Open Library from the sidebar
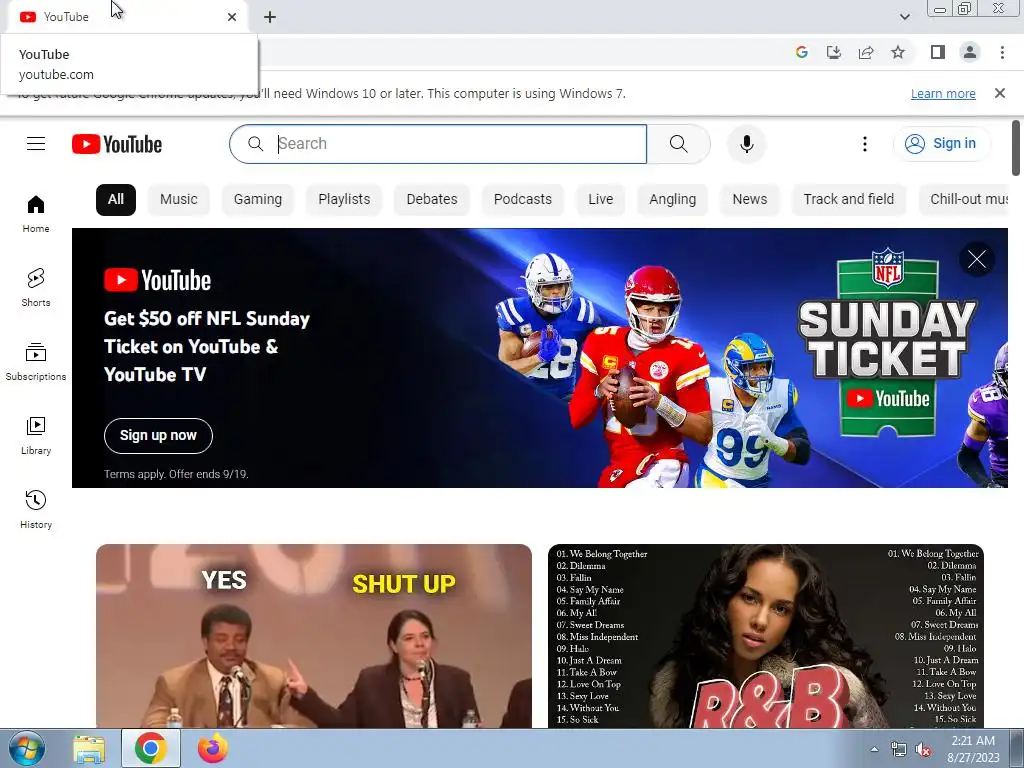The height and width of the screenshot is (768, 1024). pos(36,436)
